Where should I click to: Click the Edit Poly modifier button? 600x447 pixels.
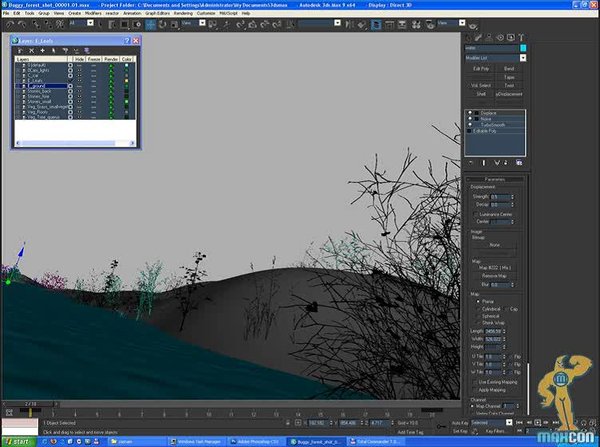(x=481, y=69)
